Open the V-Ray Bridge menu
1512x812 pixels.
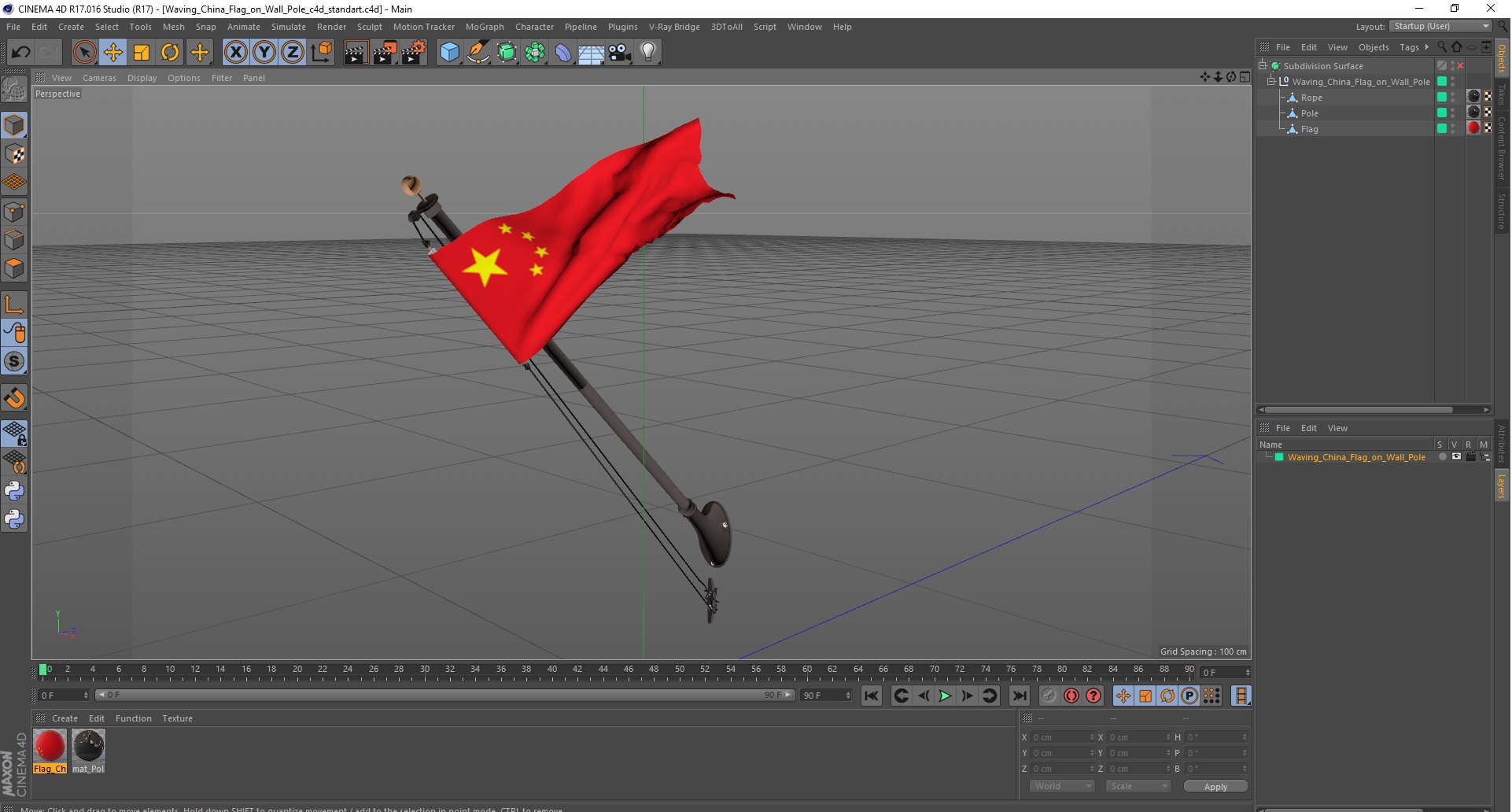tap(674, 27)
